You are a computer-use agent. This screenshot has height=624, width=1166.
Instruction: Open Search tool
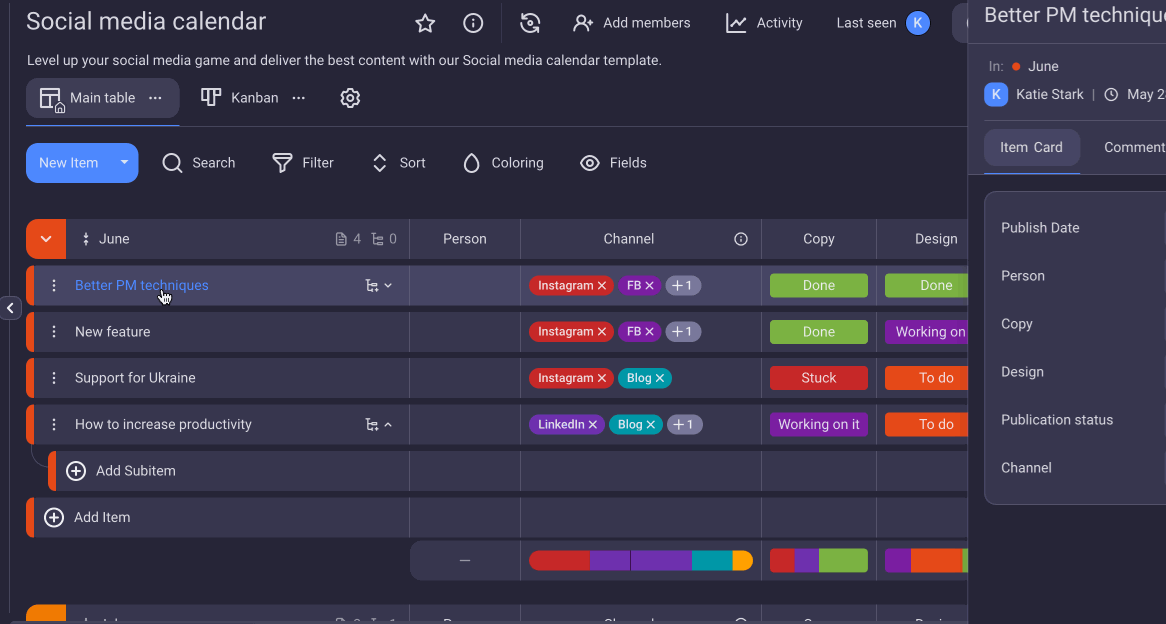point(199,163)
